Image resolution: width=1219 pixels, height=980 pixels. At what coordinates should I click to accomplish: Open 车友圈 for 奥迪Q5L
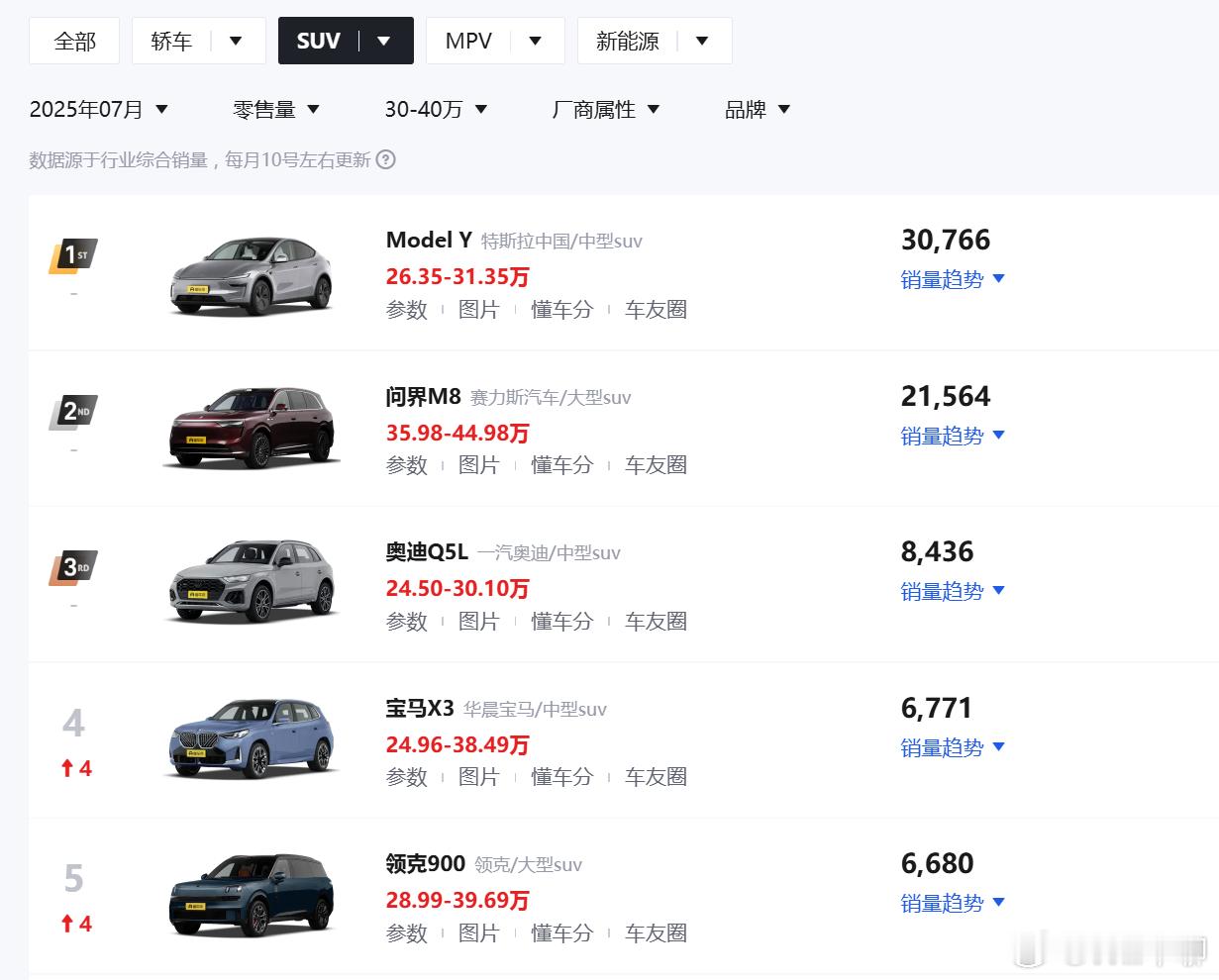pos(656,622)
